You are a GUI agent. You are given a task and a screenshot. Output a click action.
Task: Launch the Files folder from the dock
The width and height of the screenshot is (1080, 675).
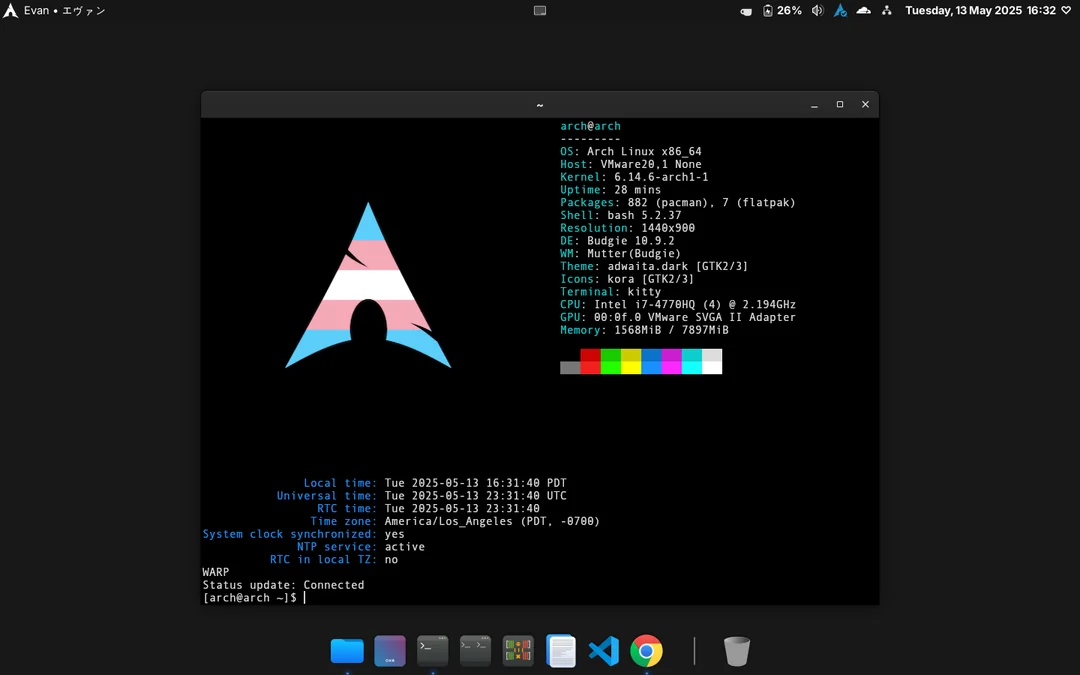coord(347,651)
